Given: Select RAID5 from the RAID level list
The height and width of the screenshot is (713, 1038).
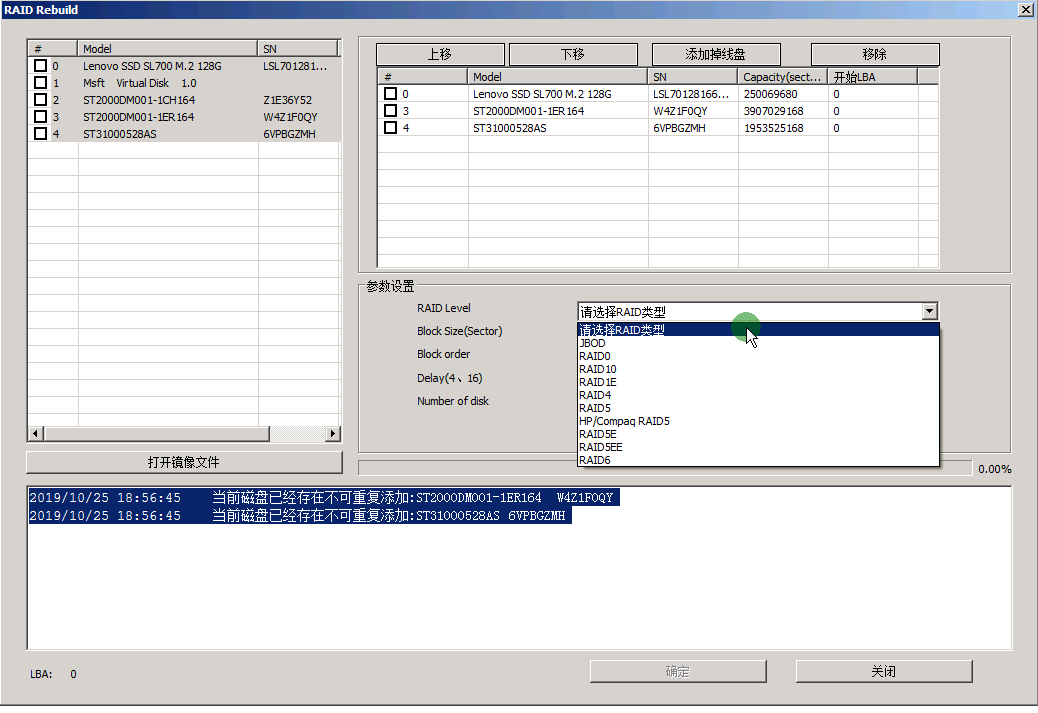Looking at the screenshot, I should 594,408.
